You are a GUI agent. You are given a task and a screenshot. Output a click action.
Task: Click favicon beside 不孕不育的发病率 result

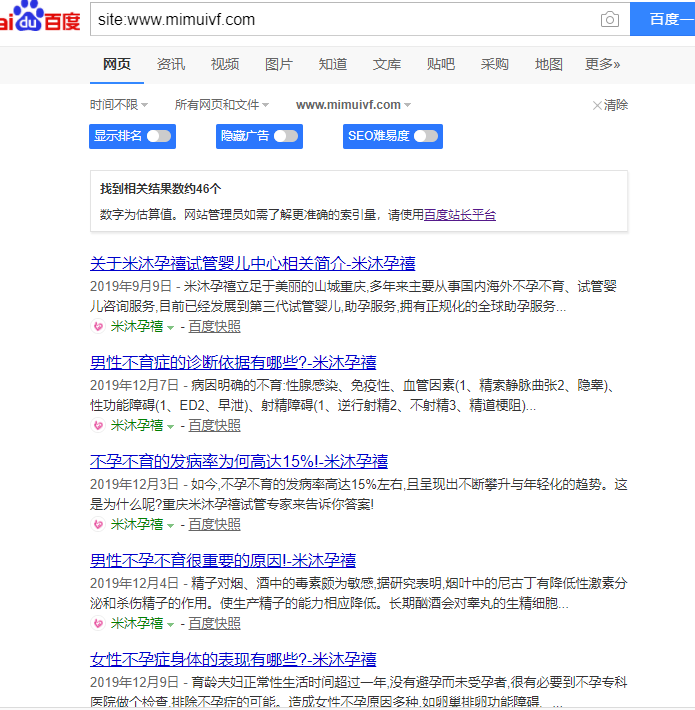tap(98, 524)
